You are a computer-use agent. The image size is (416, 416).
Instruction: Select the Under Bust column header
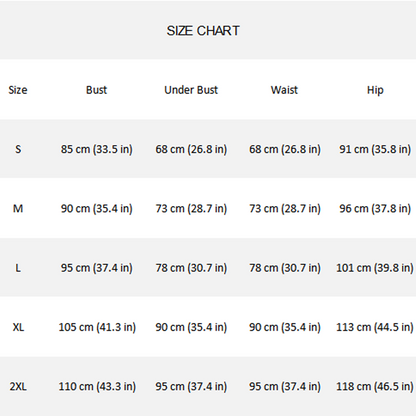click(x=191, y=90)
